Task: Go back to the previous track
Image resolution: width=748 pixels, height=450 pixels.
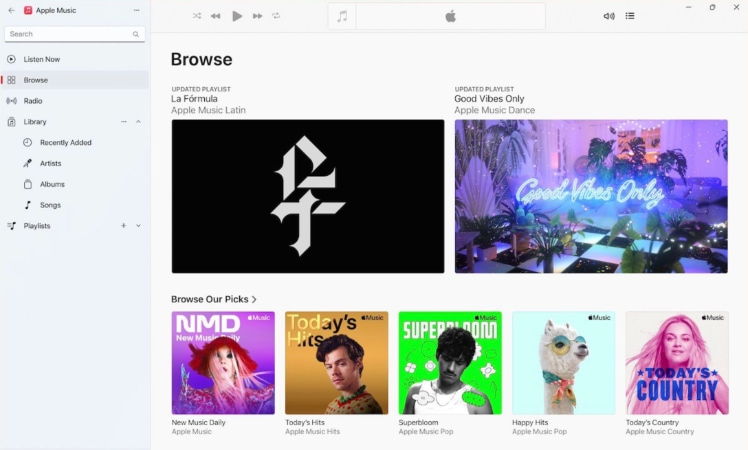Action: pos(215,16)
